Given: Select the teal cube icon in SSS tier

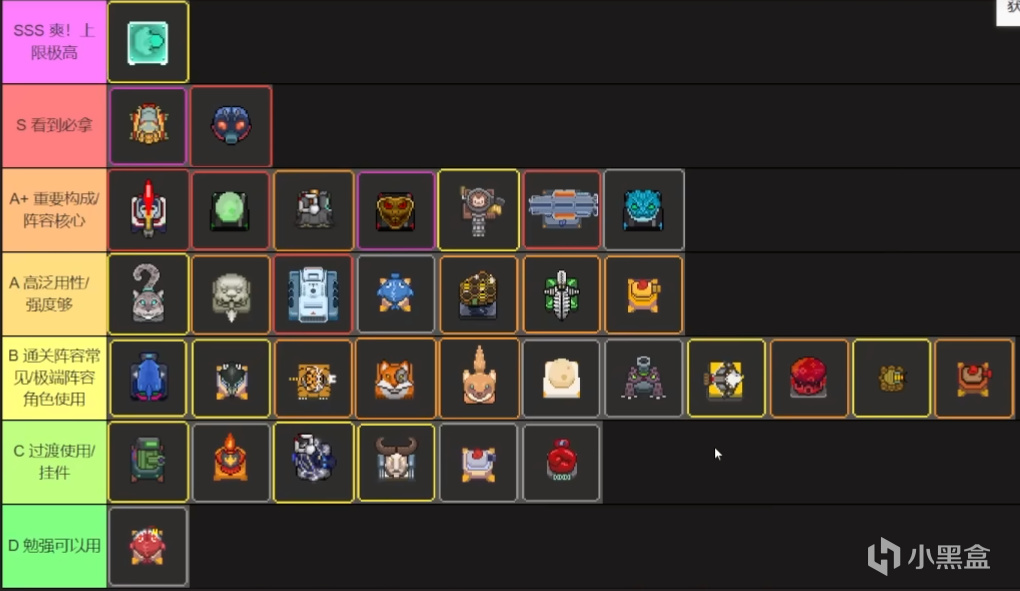Looking at the screenshot, I should click(148, 42).
